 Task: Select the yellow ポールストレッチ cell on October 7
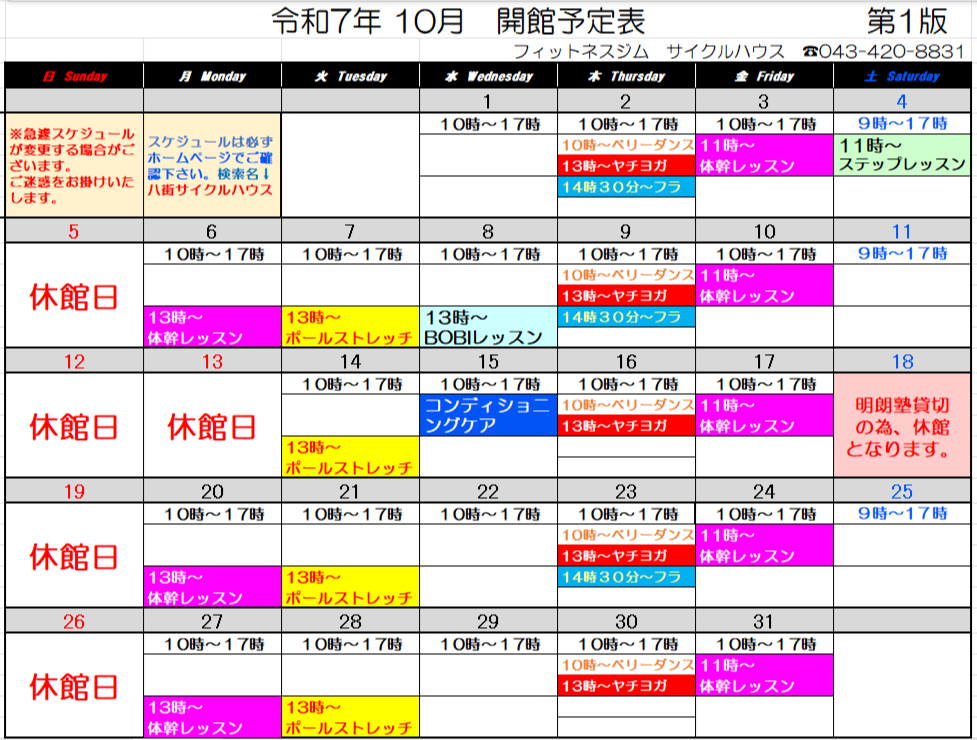(x=350, y=327)
